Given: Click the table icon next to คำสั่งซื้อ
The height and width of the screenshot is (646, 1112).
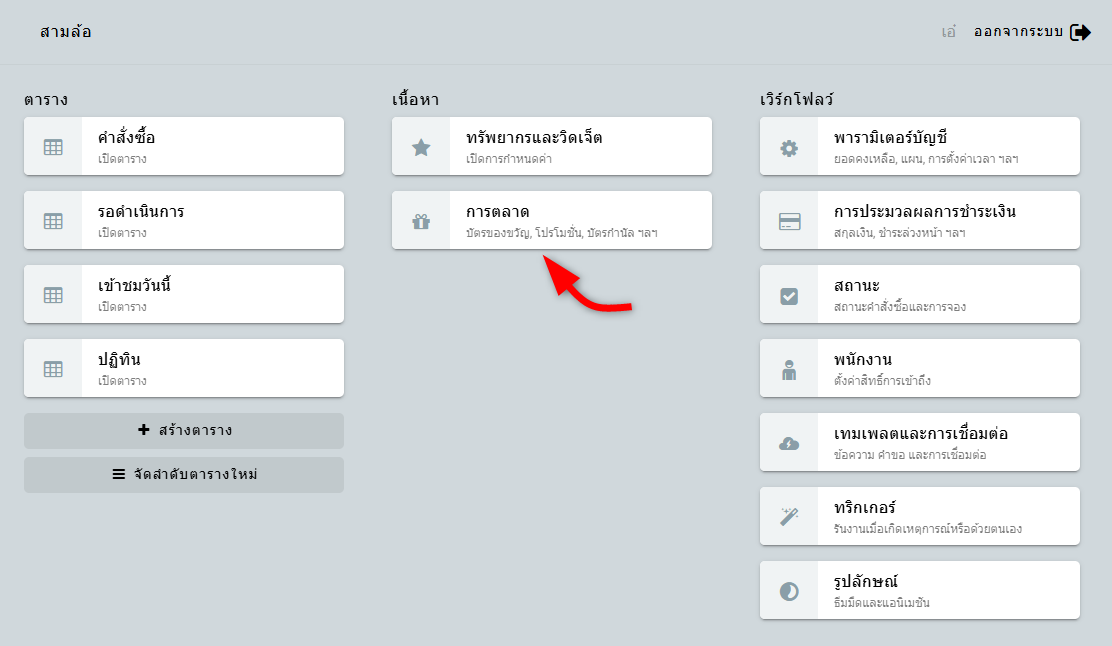Looking at the screenshot, I should [x=53, y=147].
